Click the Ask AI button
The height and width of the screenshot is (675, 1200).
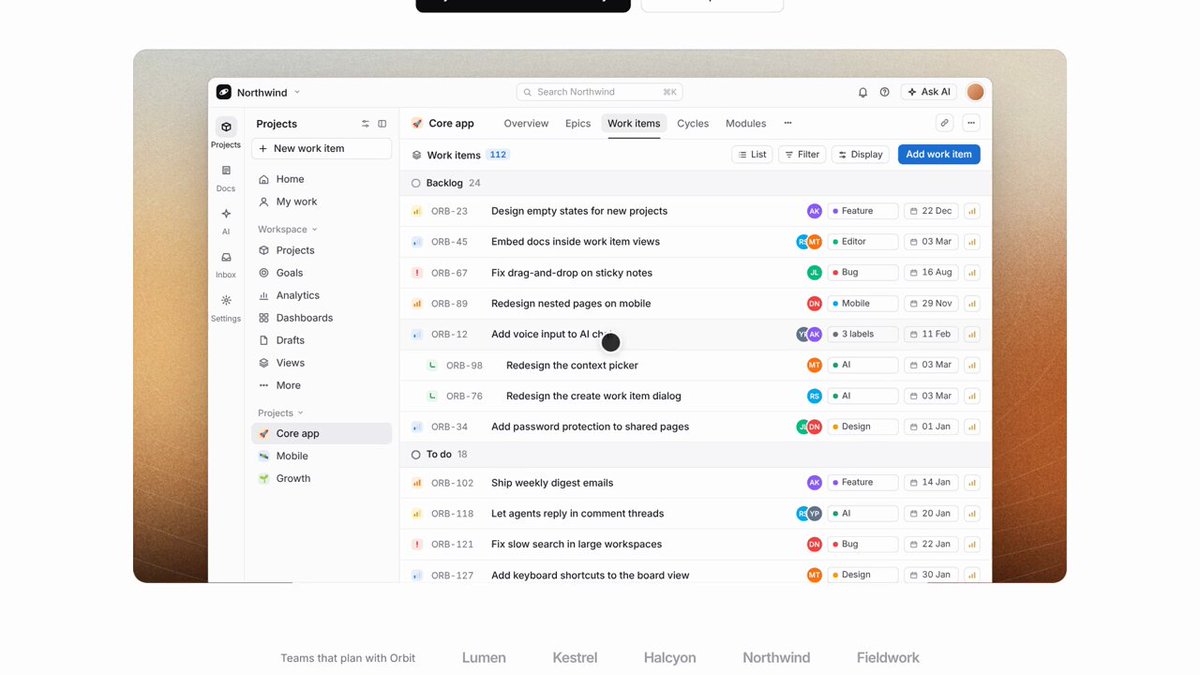[929, 92]
